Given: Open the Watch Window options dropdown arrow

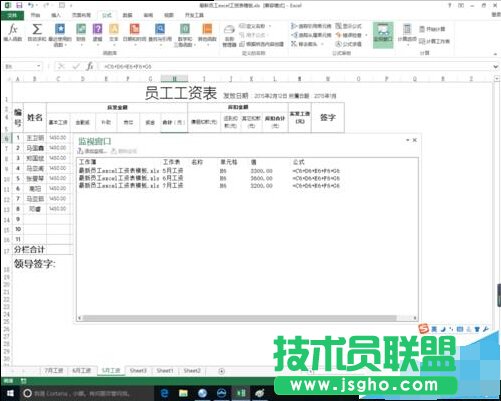Looking at the screenshot, I should tap(407, 140).
